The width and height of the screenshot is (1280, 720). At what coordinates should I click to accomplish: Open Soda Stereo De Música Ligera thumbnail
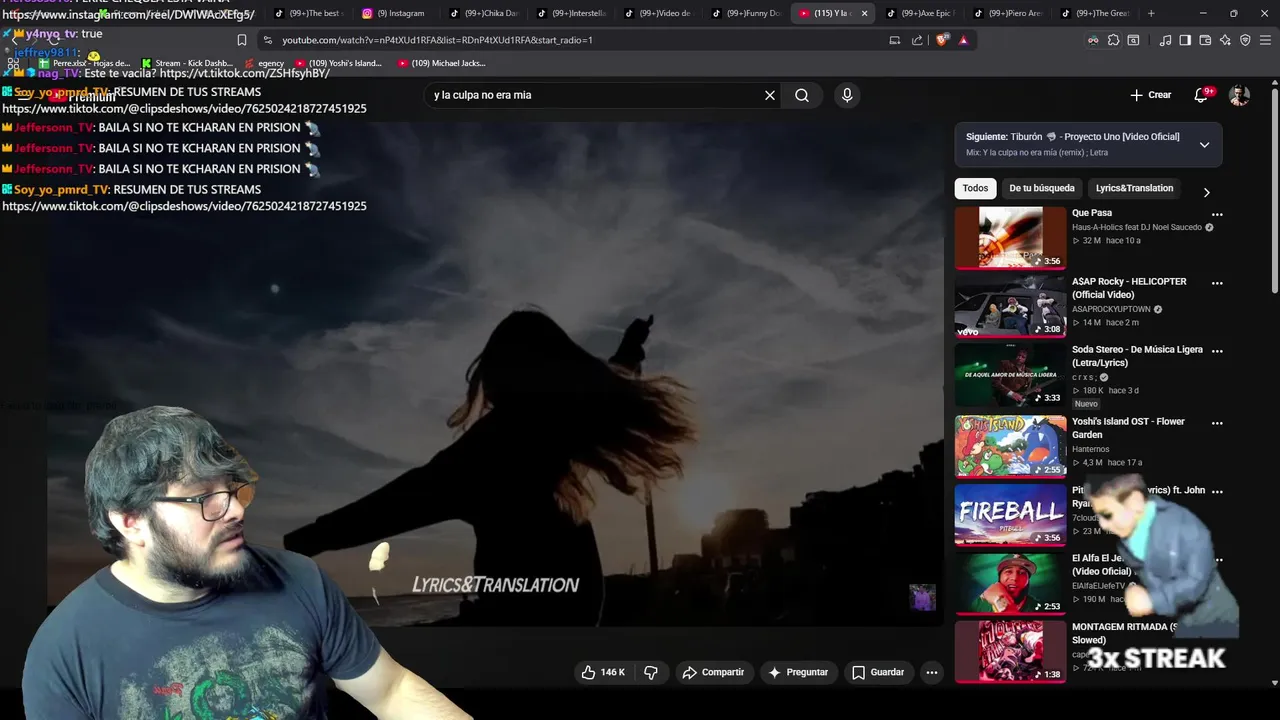point(1010,376)
